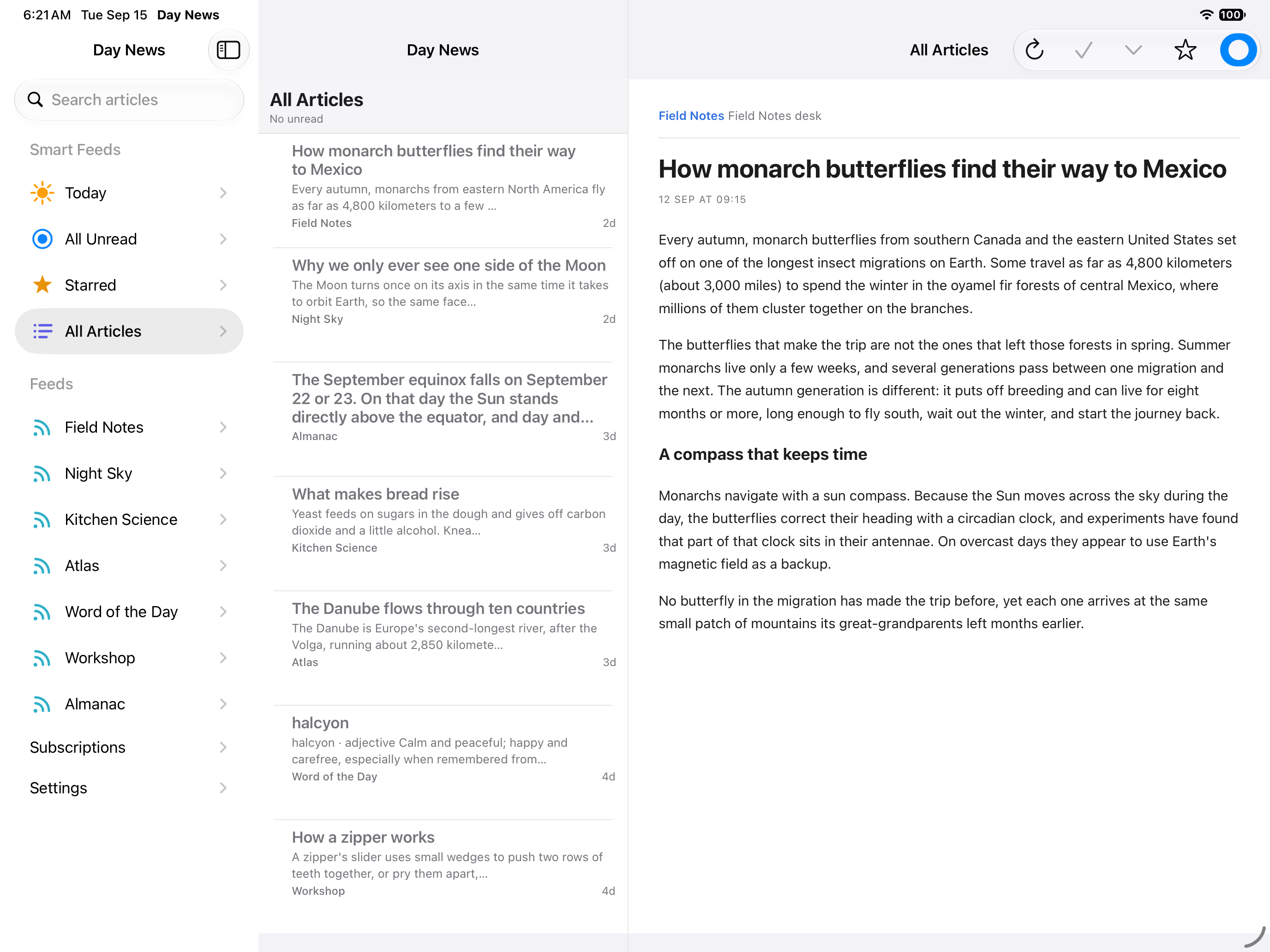Viewport: 1270px width, 952px height.
Task: Select the Almanac feed label
Action: (95, 704)
